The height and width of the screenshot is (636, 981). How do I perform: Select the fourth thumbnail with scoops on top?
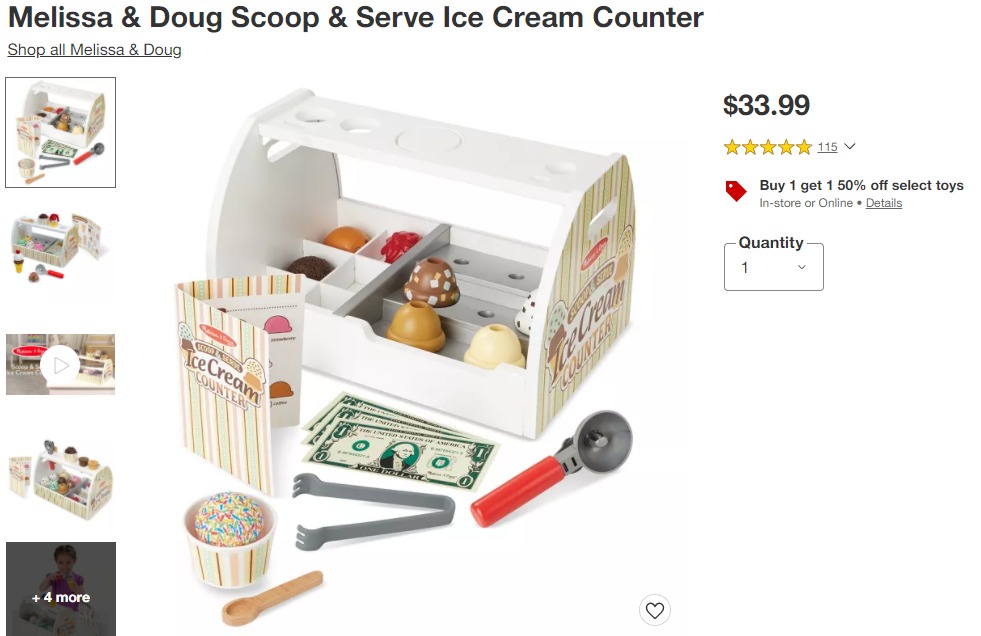[61, 480]
